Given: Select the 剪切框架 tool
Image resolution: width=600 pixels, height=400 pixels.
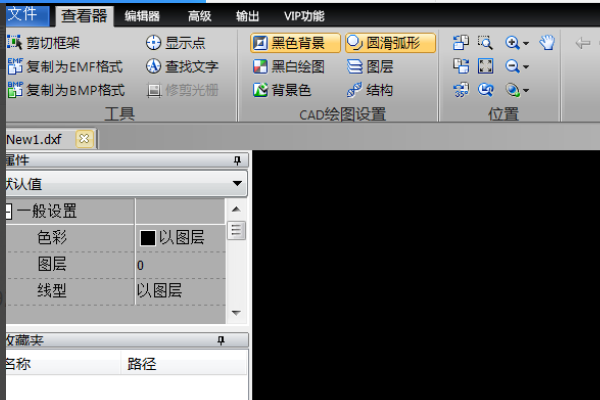Looking at the screenshot, I should coord(44,43).
